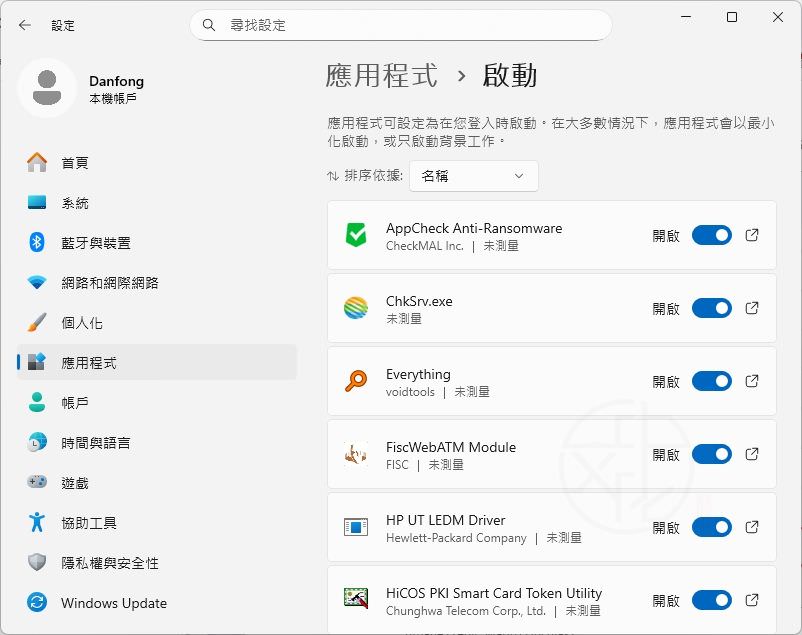The width and height of the screenshot is (802, 635).
Task: Open the Everything voidtools startup entry icon
Action: coord(356,381)
